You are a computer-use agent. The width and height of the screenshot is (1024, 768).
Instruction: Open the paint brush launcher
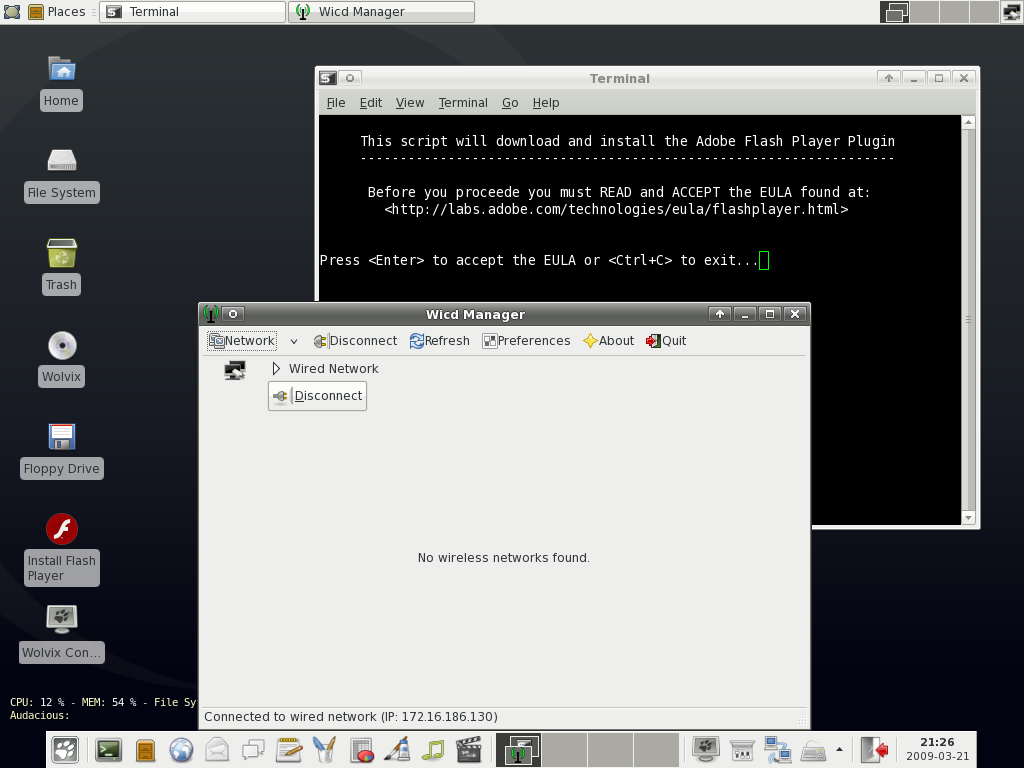397,750
